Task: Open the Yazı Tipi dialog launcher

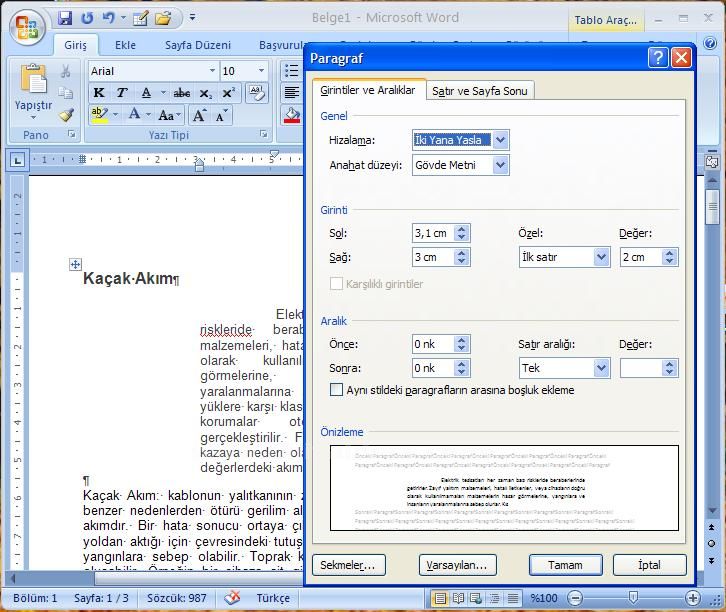Action: 263,134
